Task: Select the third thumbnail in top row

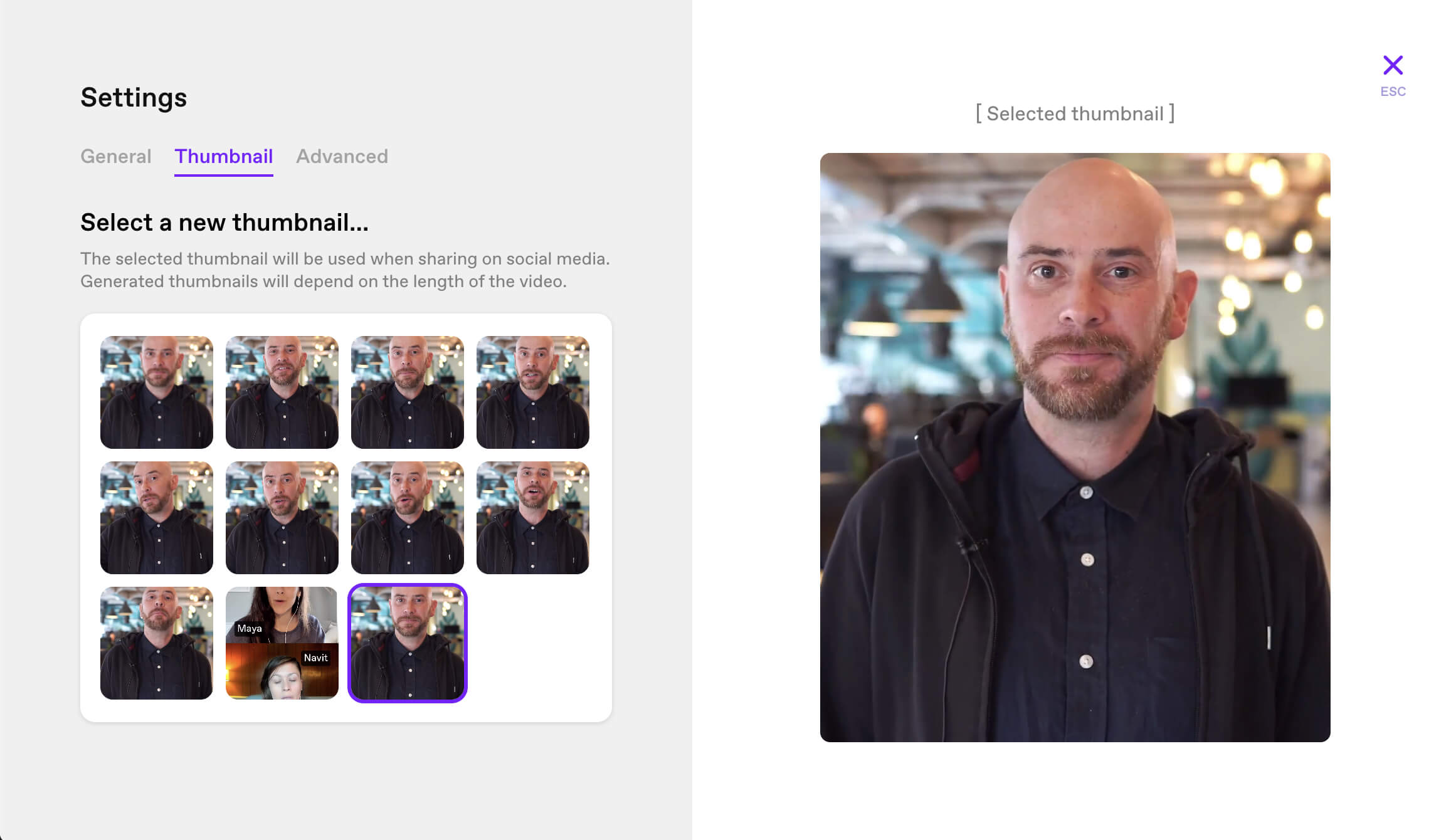Action: pyautogui.click(x=408, y=392)
